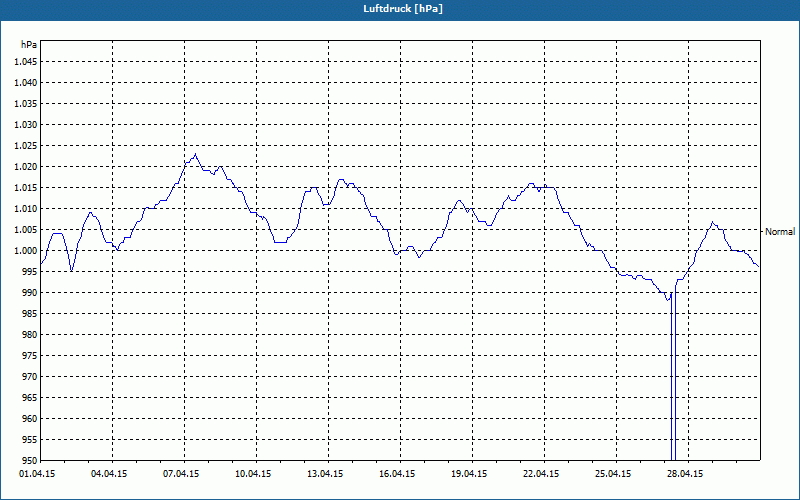Pick the date label '28.04.15'

[x=685, y=474]
